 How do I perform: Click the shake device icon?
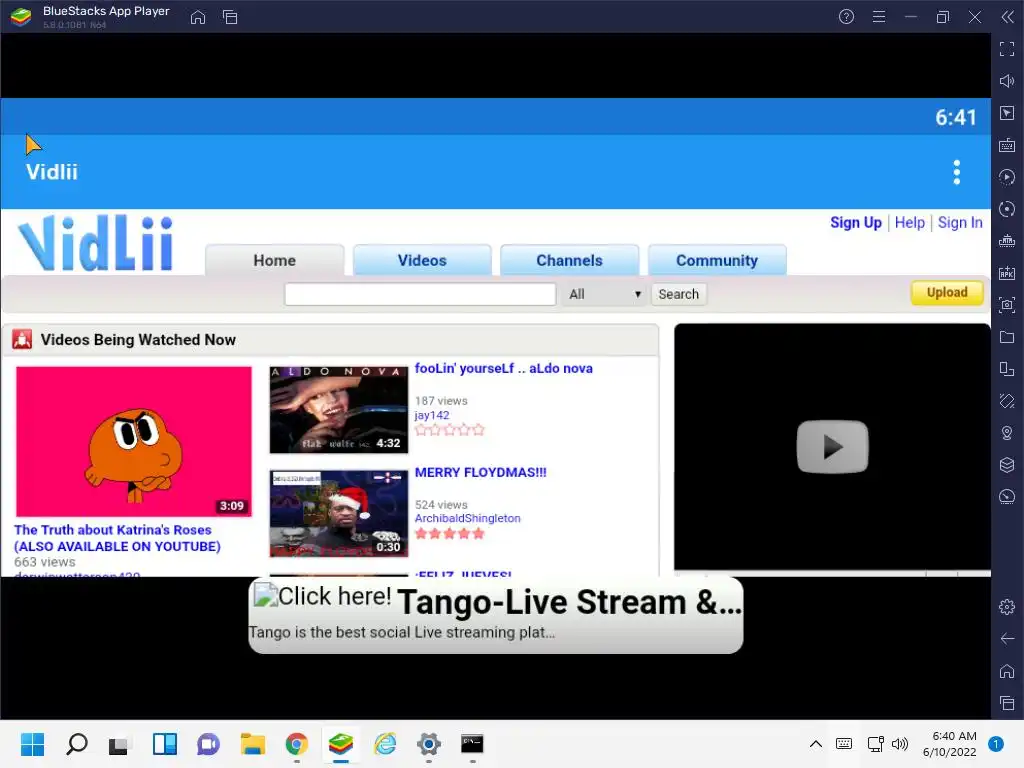pos(1006,401)
